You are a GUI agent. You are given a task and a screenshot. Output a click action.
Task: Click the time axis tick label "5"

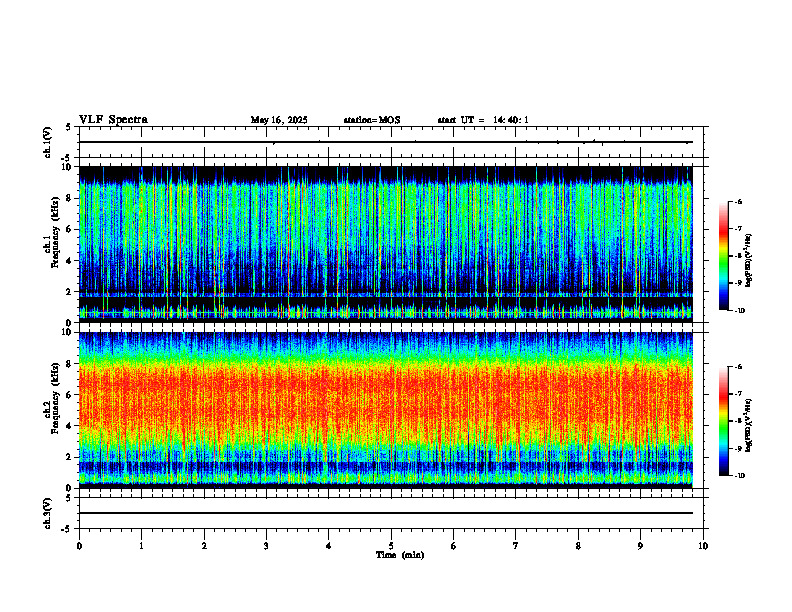[x=391, y=546]
